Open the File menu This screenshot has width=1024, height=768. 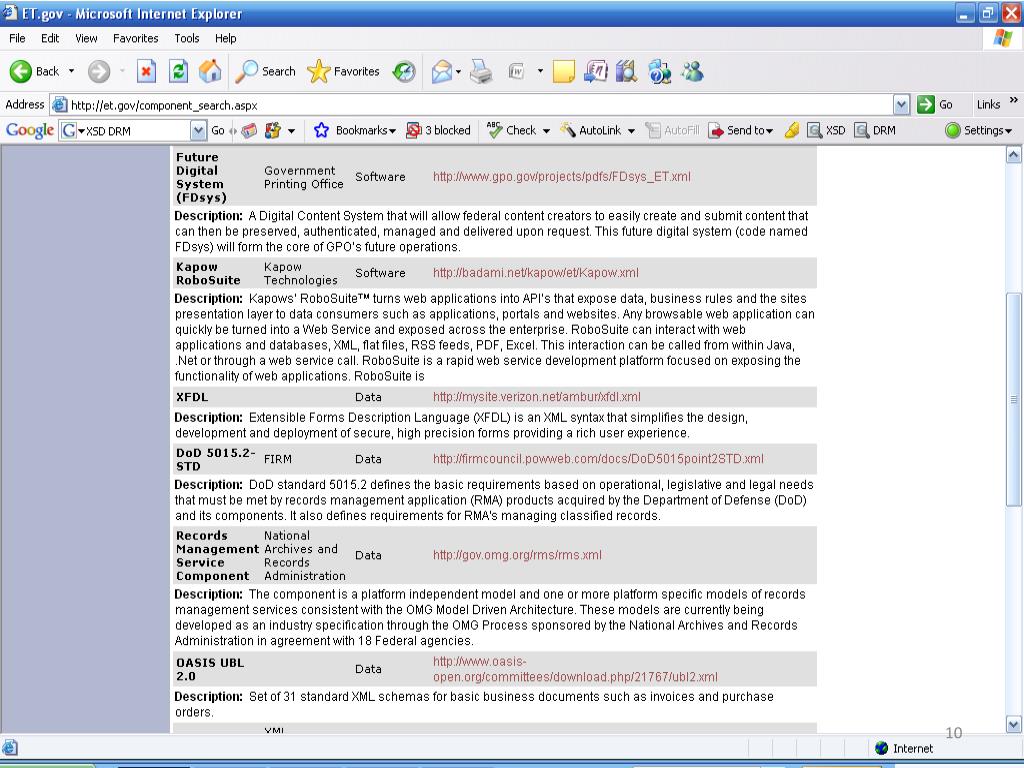coord(17,39)
